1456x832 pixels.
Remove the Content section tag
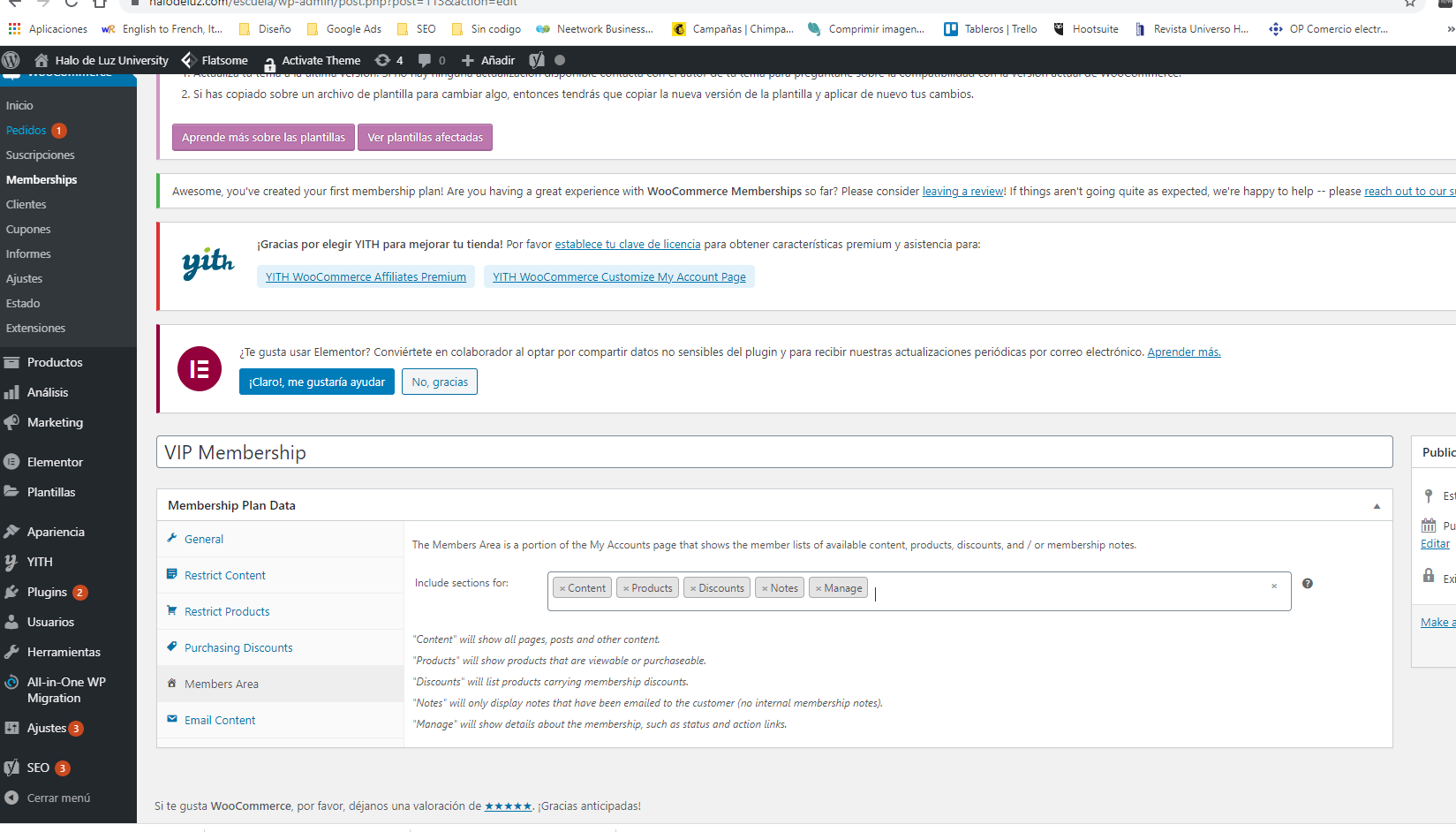click(562, 588)
